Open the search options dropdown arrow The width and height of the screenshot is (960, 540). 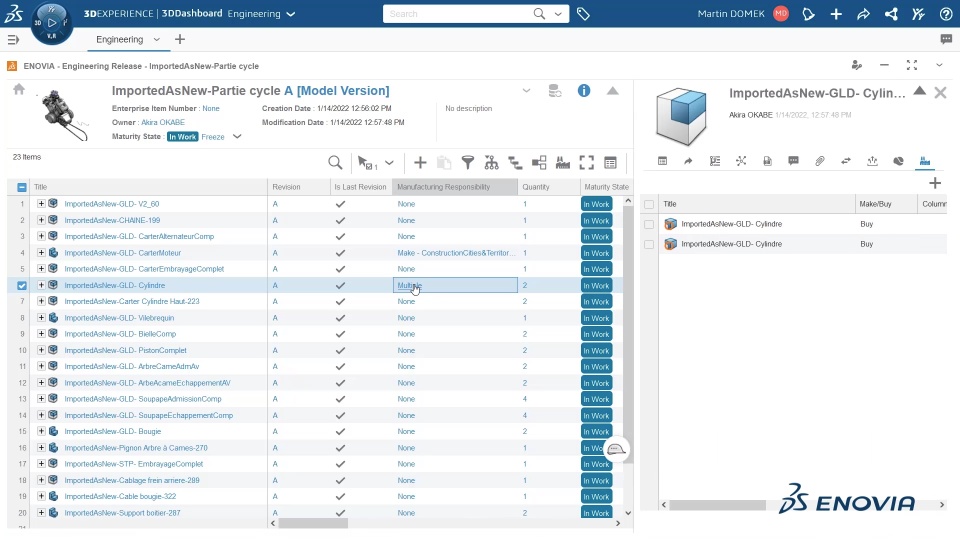[x=558, y=13]
